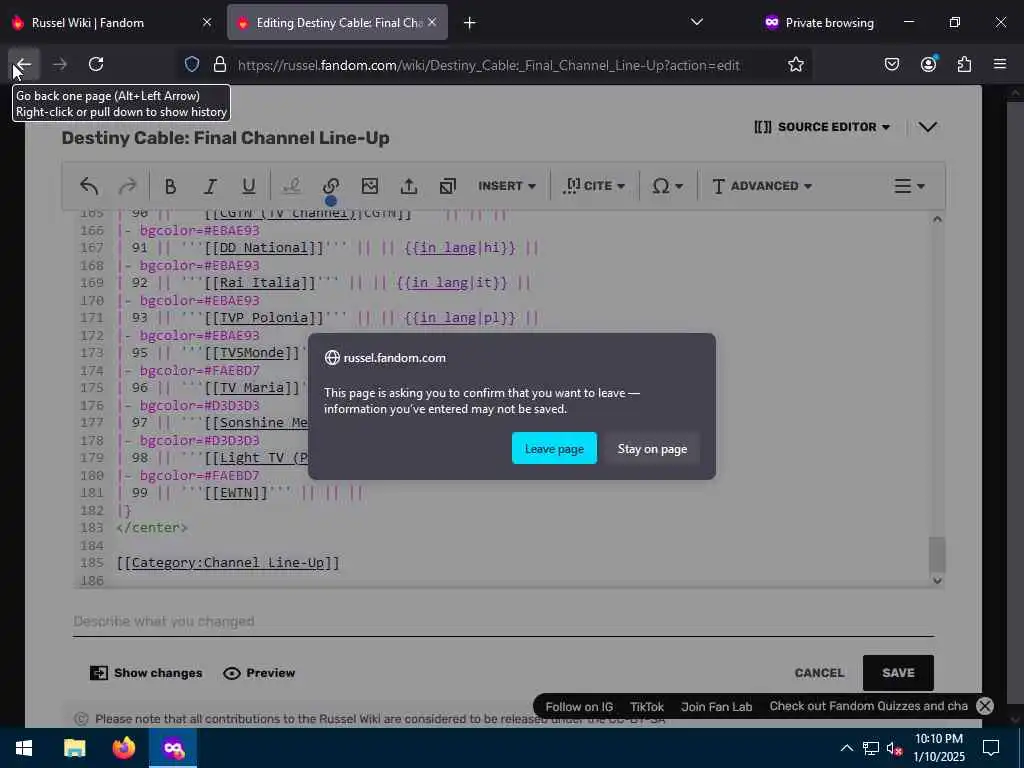Open the special characters omega dropdown

coord(667,186)
